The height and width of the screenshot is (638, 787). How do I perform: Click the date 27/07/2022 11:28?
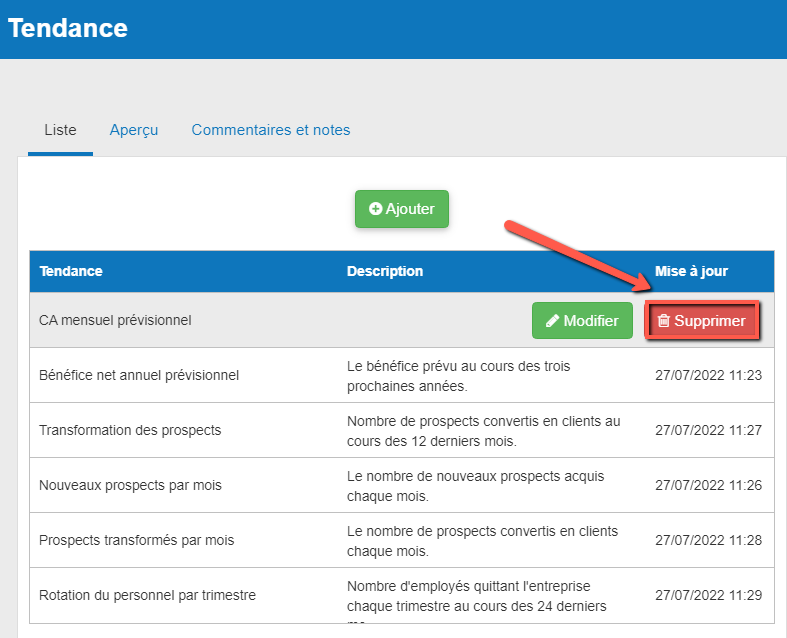coord(708,540)
